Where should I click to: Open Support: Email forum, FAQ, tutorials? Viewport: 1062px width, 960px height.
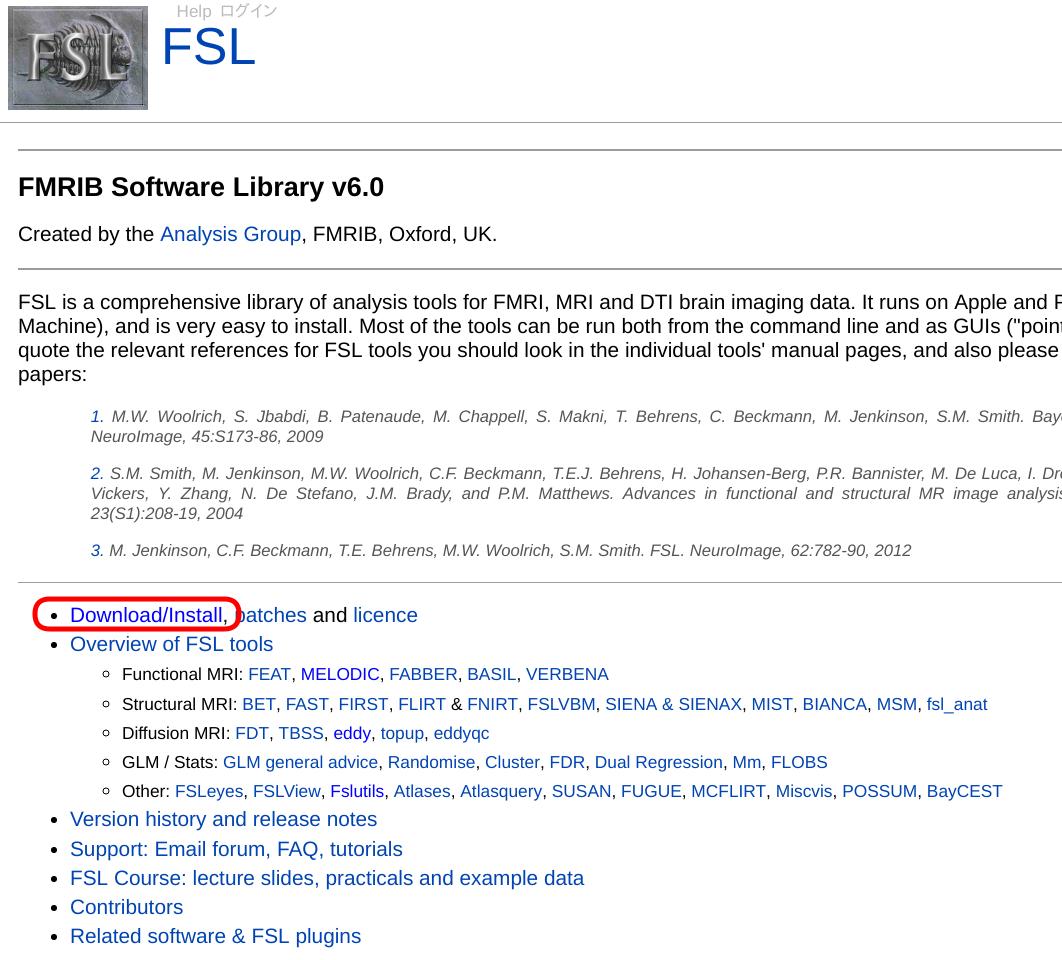point(236,849)
